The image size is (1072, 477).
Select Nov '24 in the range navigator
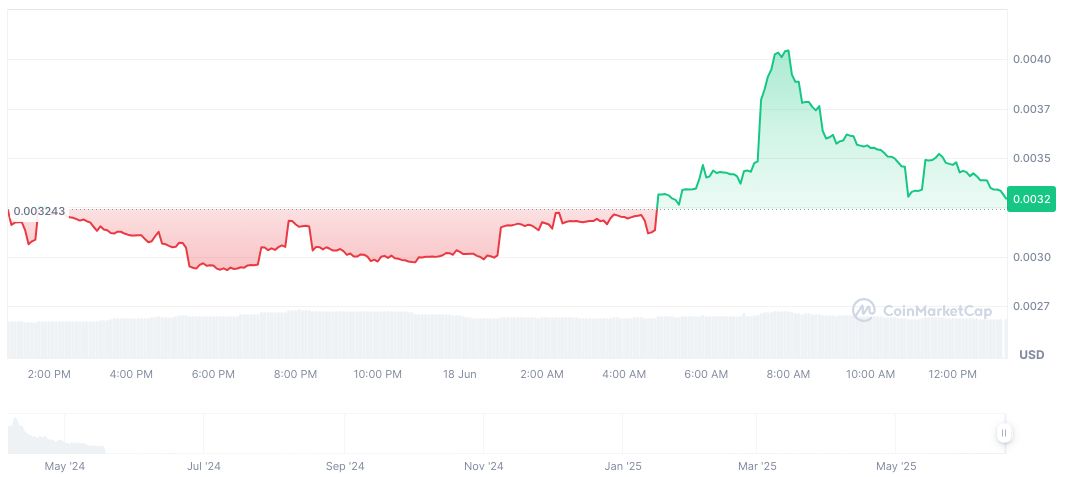484,466
